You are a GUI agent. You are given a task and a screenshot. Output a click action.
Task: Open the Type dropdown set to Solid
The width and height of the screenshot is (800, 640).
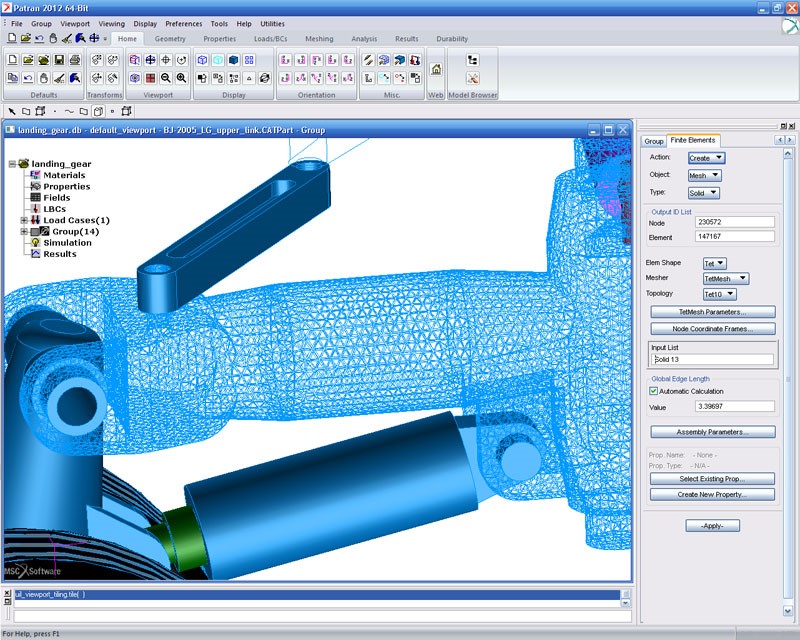704,193
